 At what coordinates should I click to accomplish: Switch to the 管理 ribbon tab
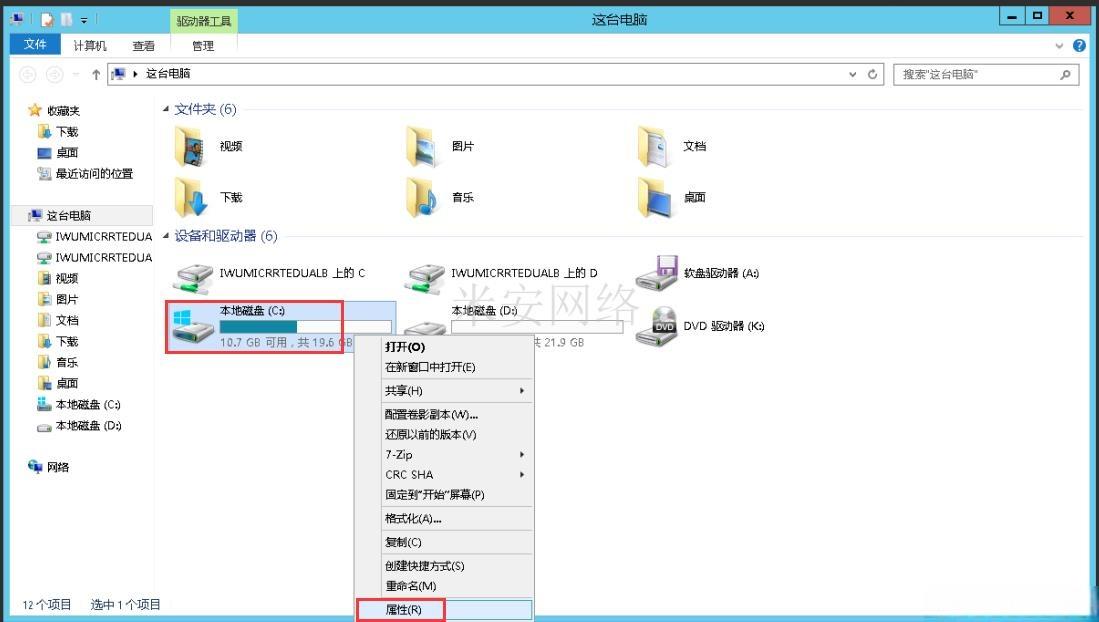[203, 46]
